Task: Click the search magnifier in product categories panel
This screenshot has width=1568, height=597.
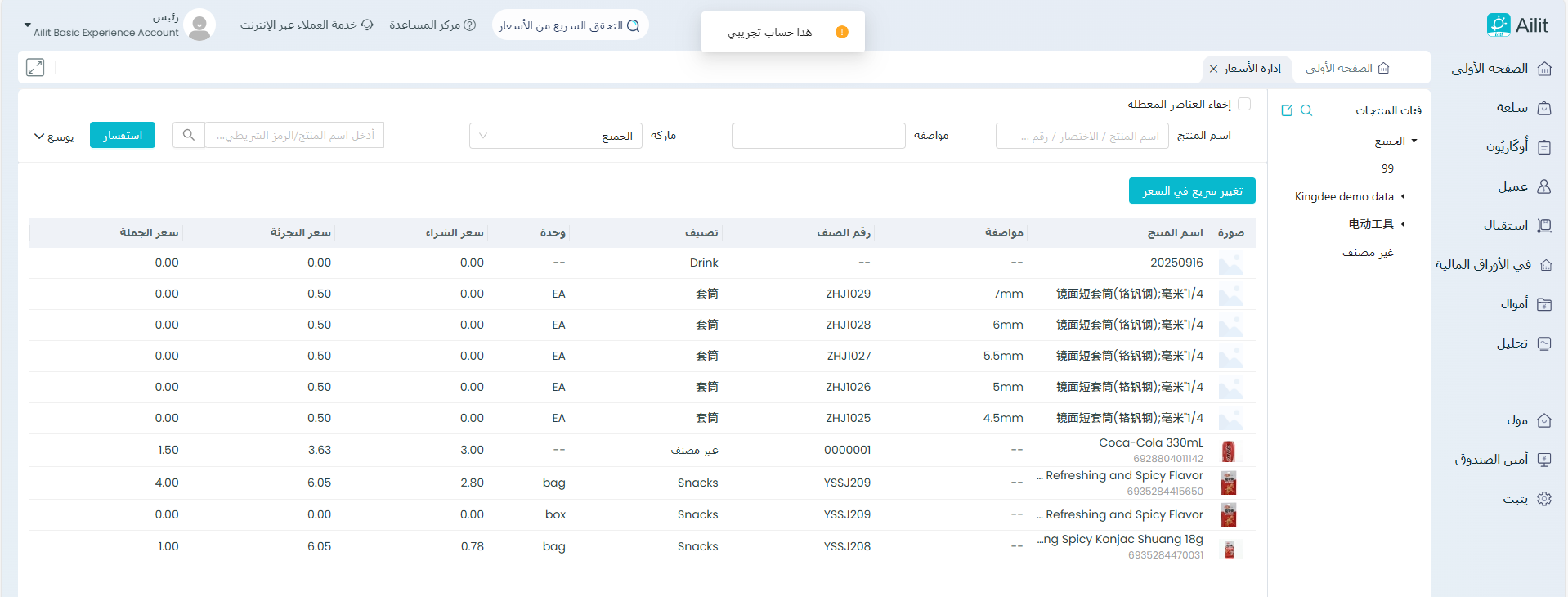Action: tap(1306, 110)
